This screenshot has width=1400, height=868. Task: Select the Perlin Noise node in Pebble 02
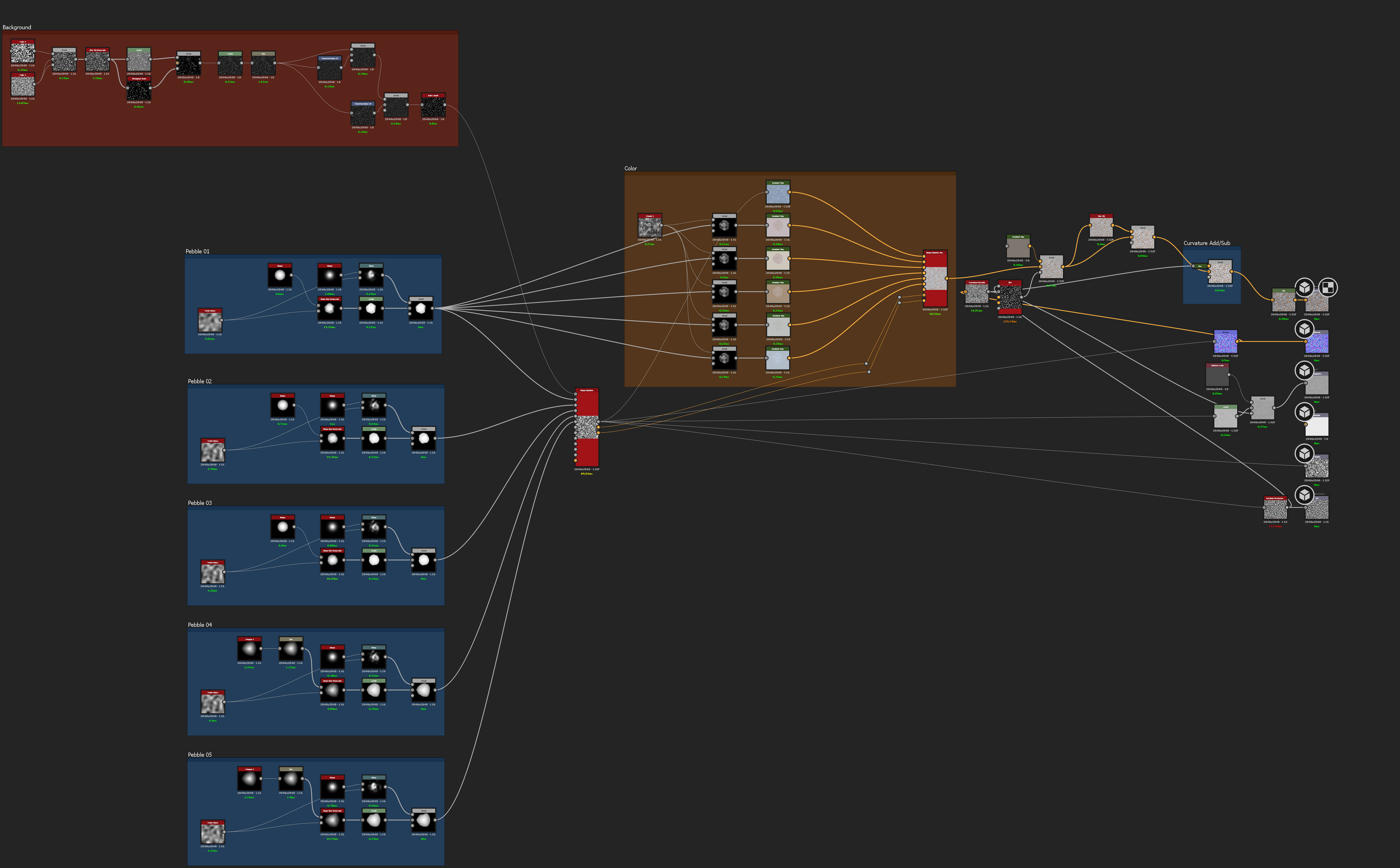tap(212, 451)
